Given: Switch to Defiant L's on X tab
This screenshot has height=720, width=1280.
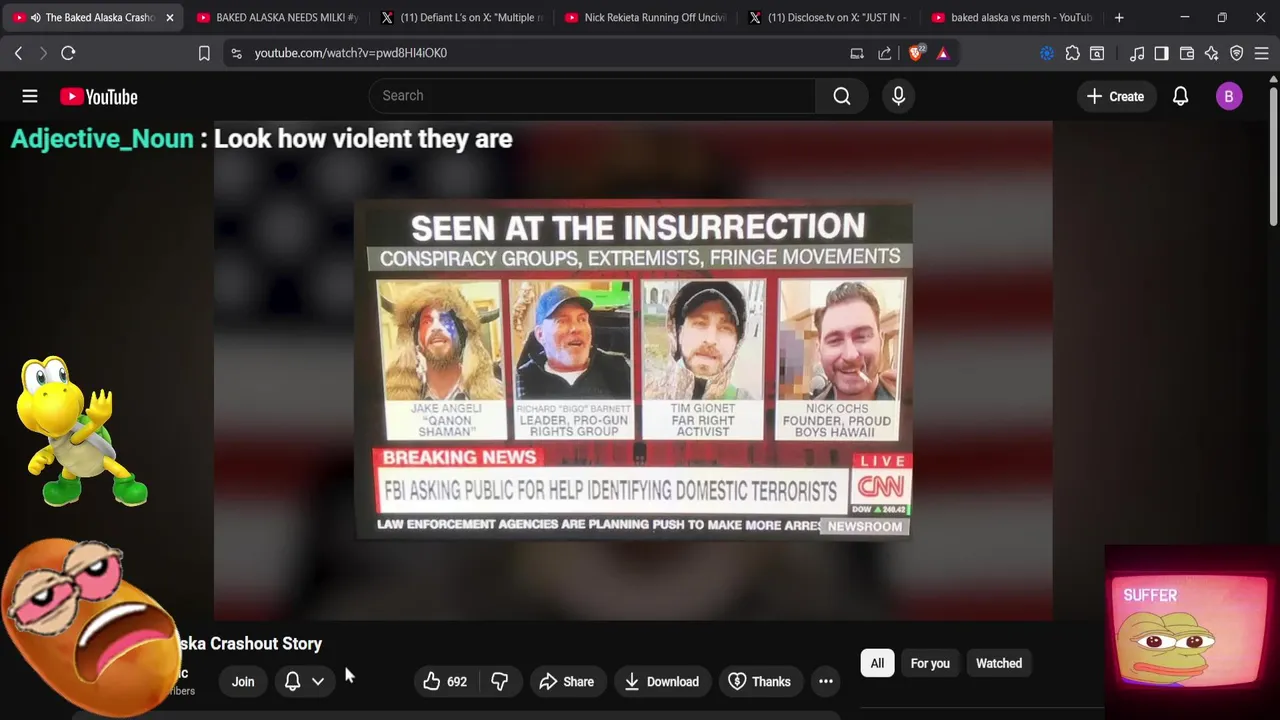Looking at the screenshot, I should click(462, 17).
